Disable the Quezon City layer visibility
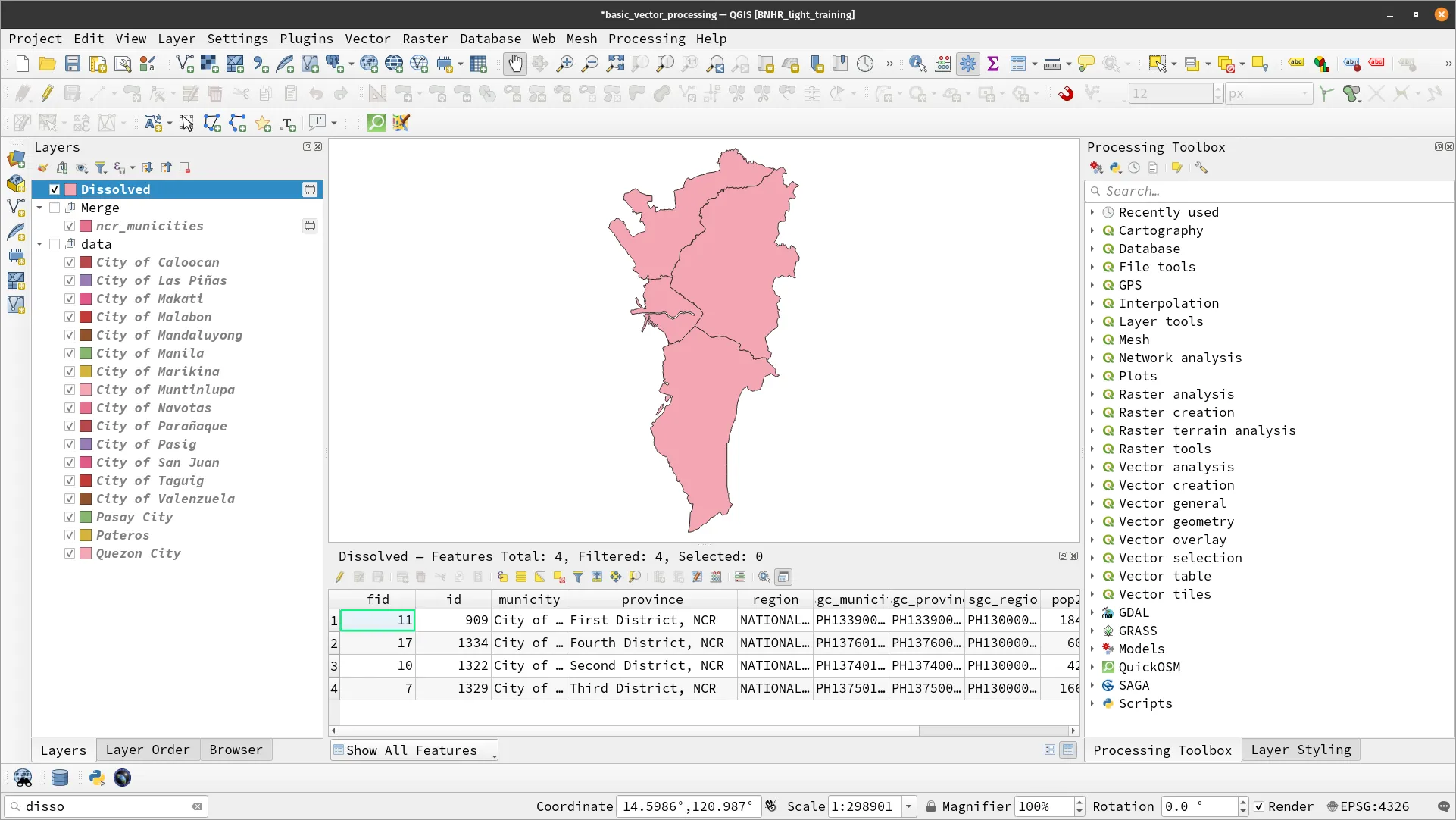 [69, 553]
